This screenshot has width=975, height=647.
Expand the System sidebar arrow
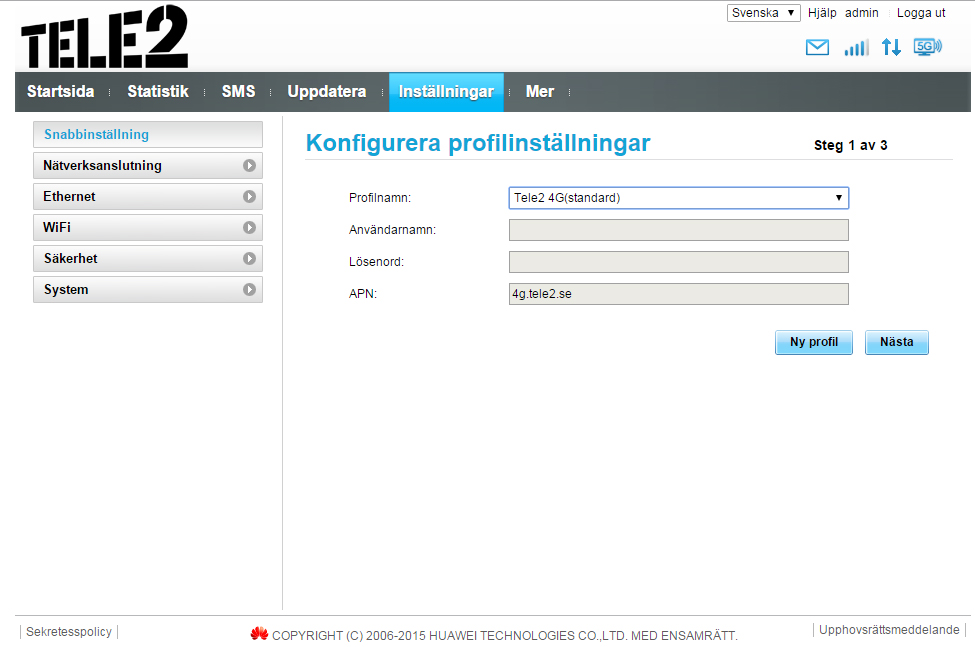click(x=249, y=290)
